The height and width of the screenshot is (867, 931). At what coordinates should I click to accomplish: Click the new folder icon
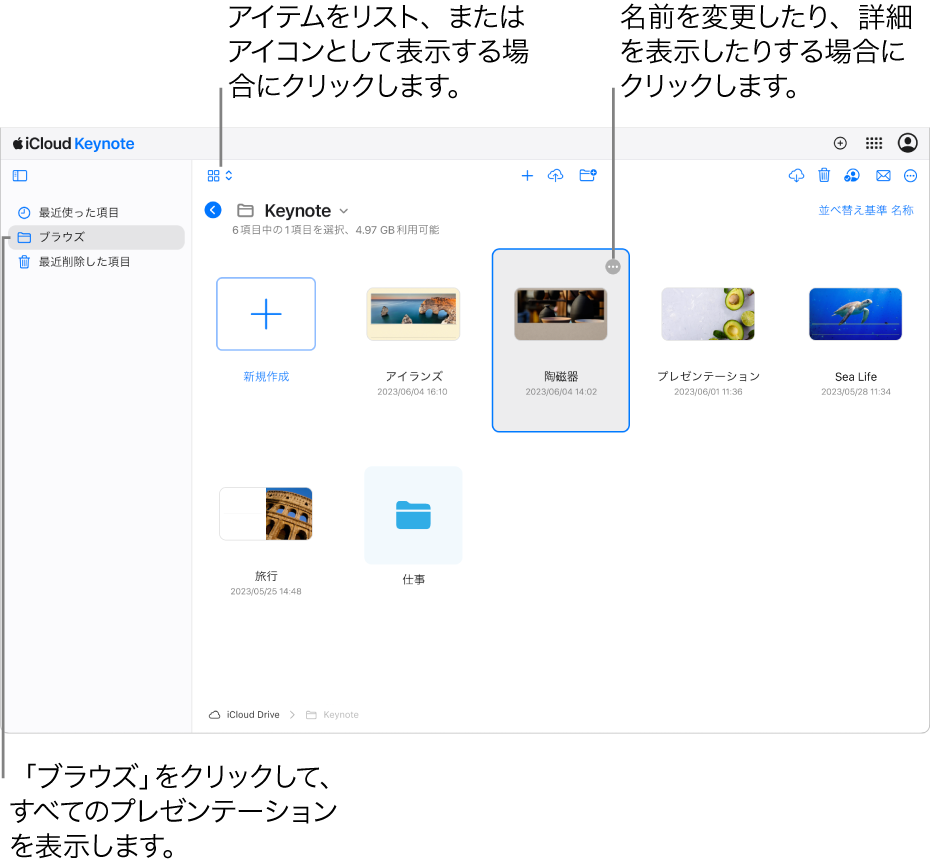coord(588,176)
